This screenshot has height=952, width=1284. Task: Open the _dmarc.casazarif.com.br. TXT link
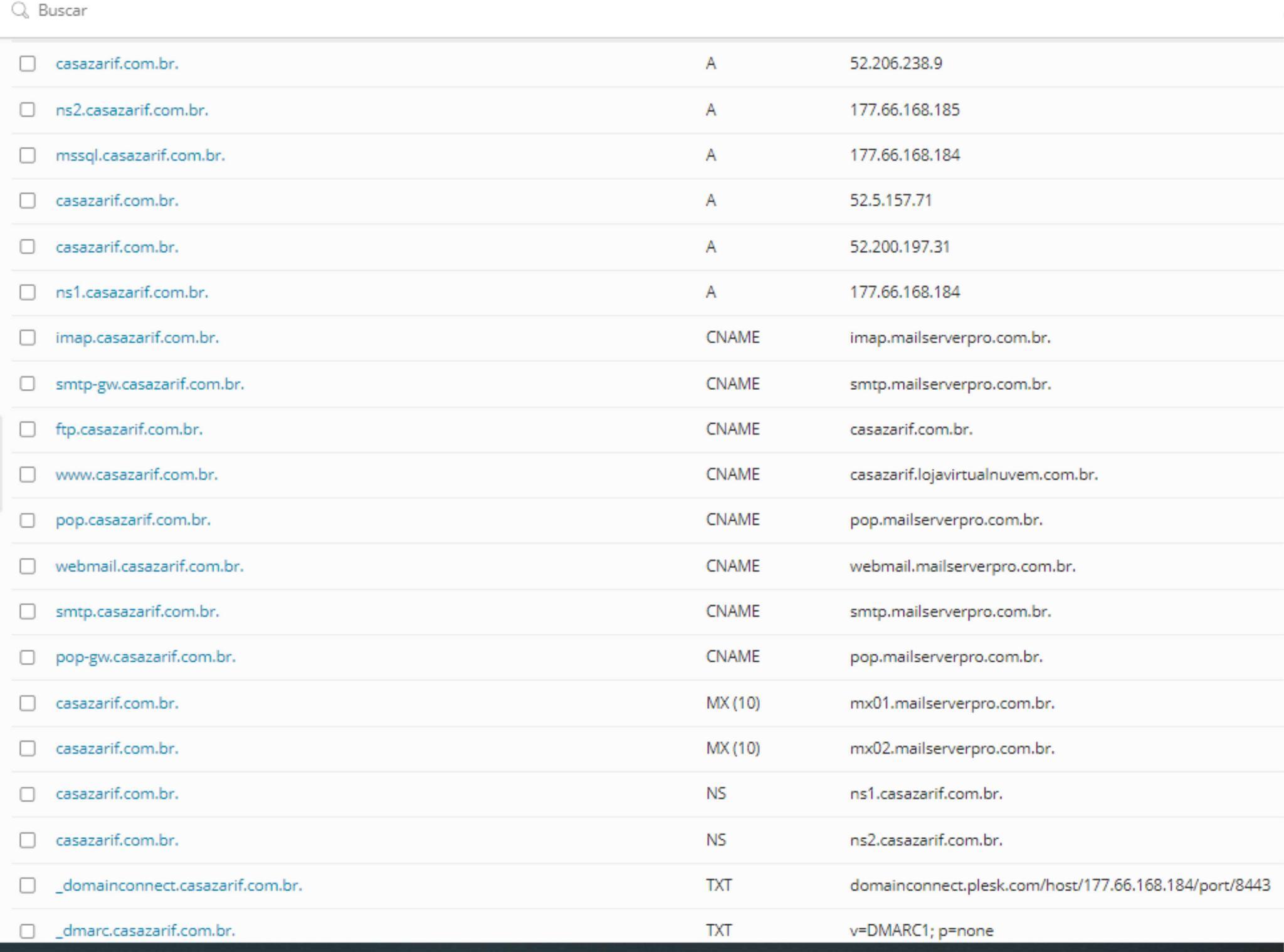pos(145,931)
